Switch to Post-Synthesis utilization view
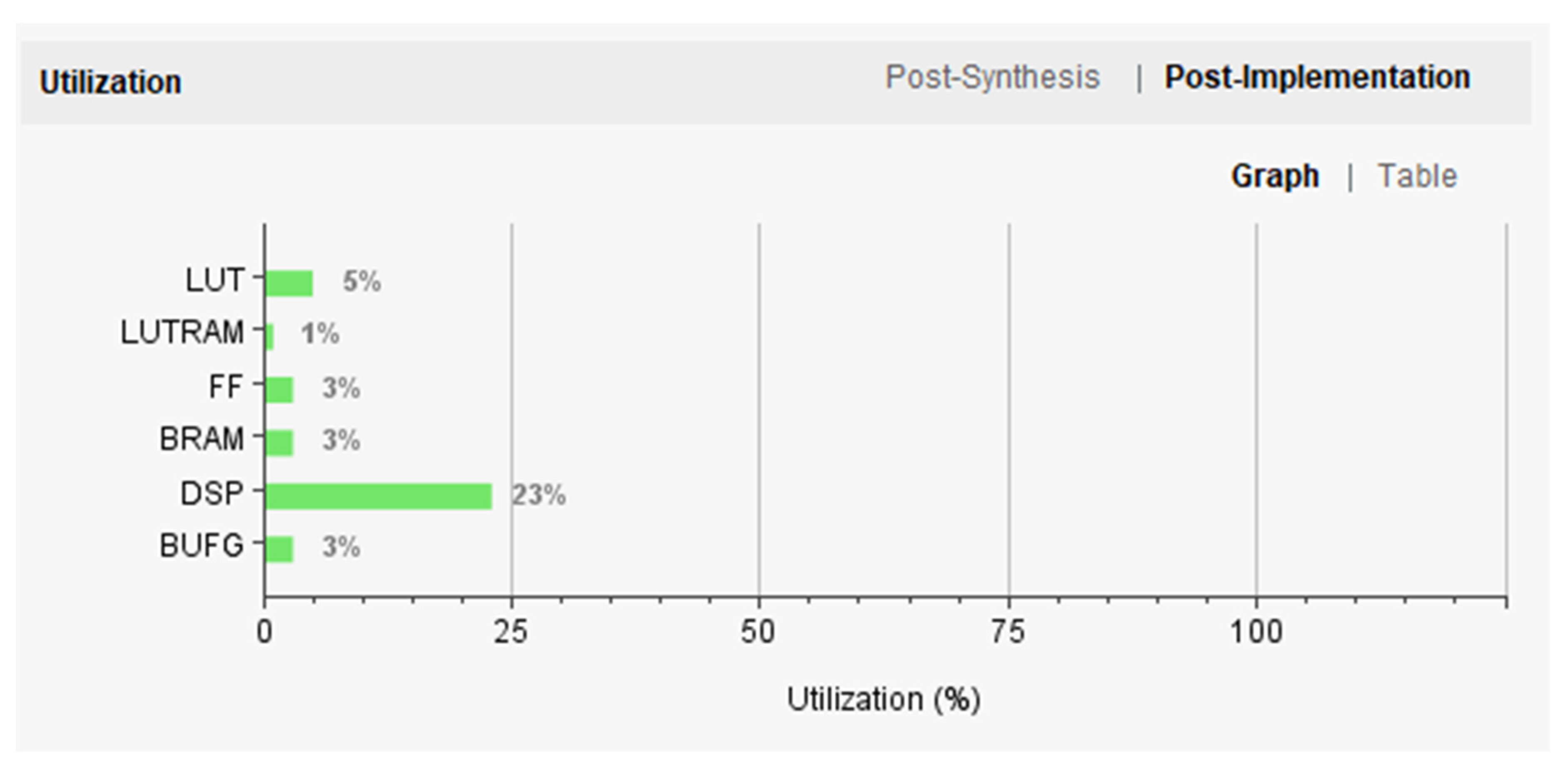Viewport: 1568px width, 774px height. point(991,77)
